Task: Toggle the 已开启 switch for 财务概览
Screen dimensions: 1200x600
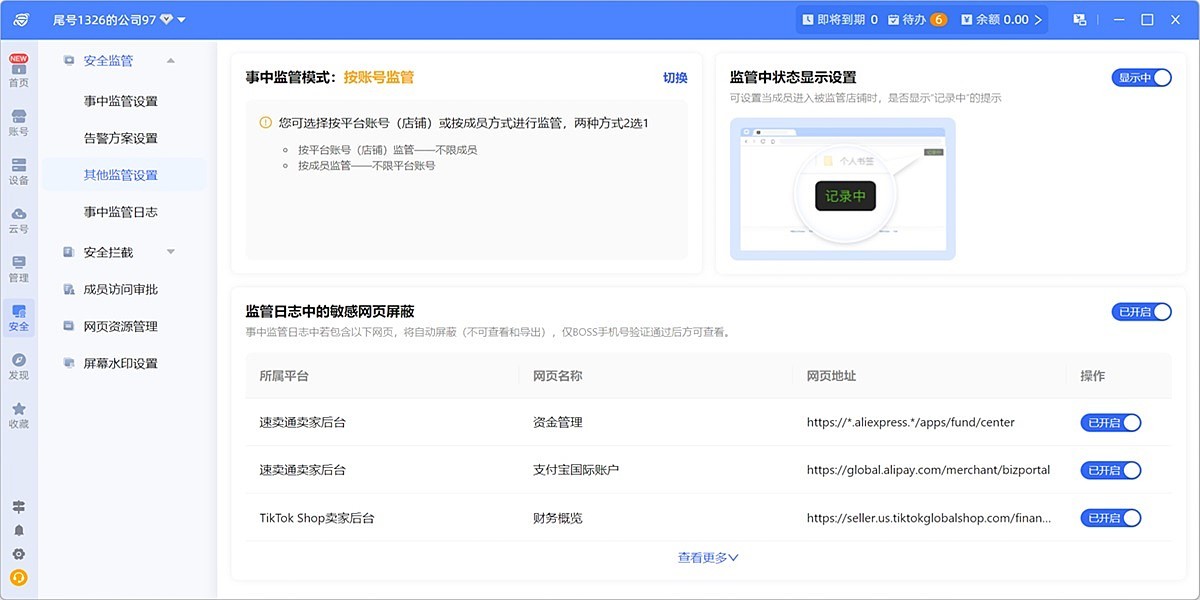Action: tap(1111, 518)
